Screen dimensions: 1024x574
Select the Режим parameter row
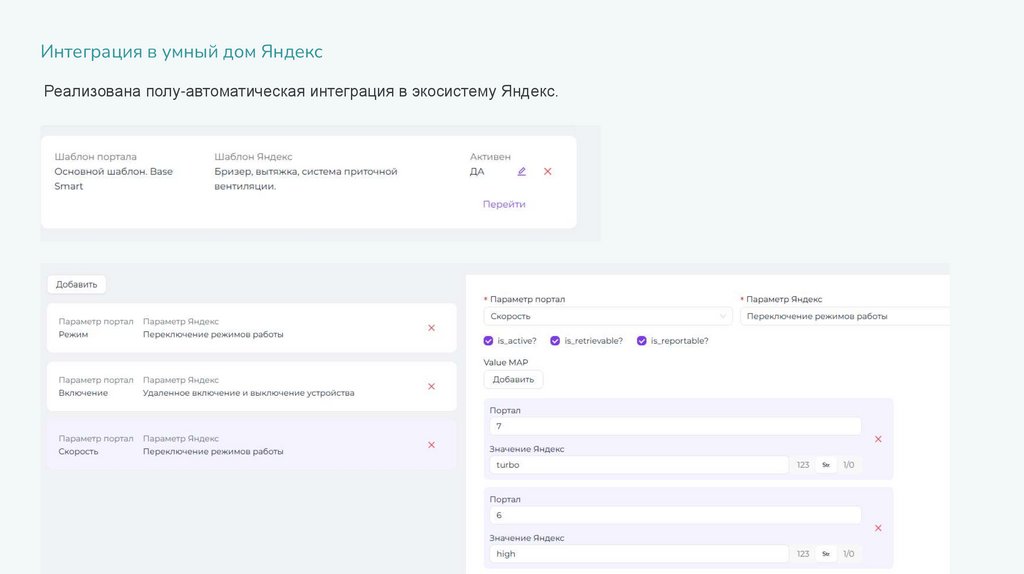coord(251,328)
